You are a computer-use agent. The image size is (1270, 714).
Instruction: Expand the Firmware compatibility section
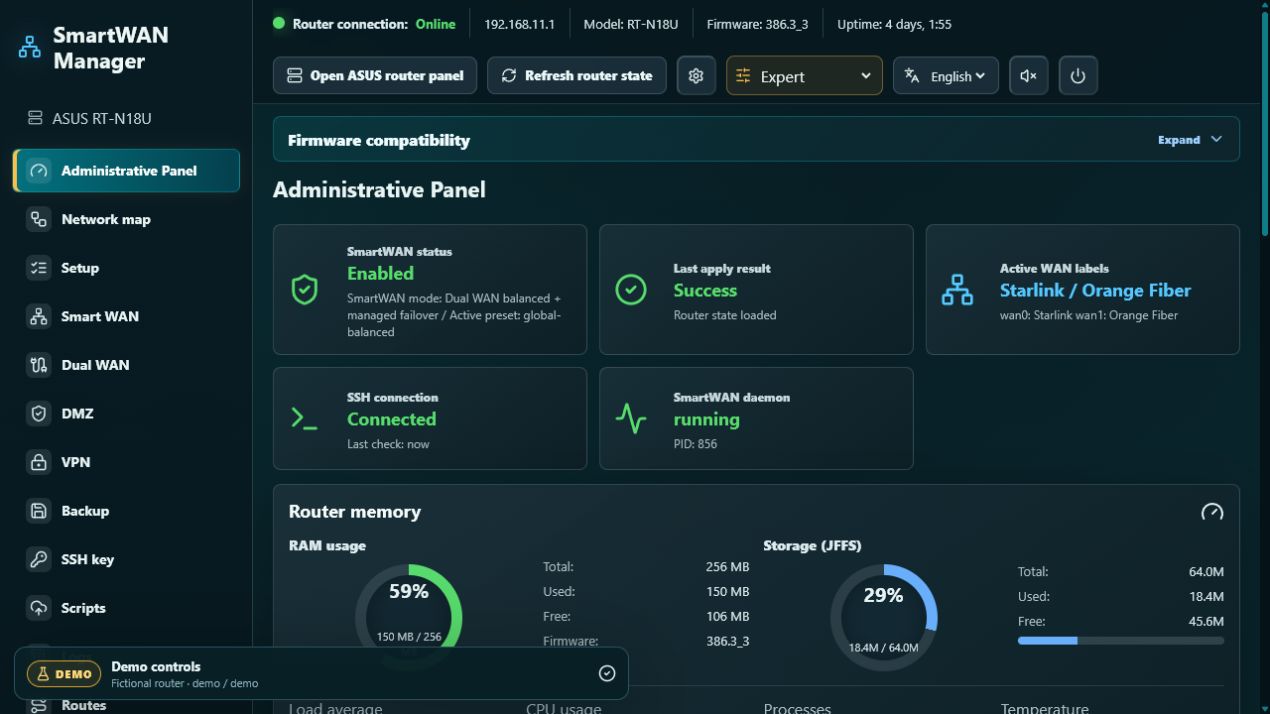pyautogui.click(x=1190, y=140)
